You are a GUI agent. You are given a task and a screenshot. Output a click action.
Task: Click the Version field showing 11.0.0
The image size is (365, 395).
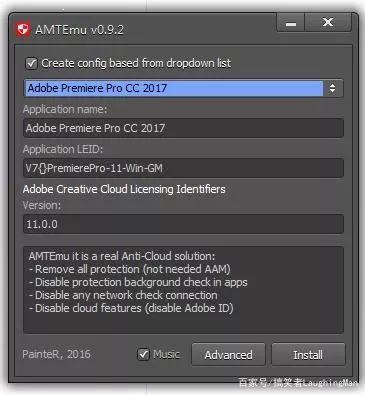click(183, 224)
